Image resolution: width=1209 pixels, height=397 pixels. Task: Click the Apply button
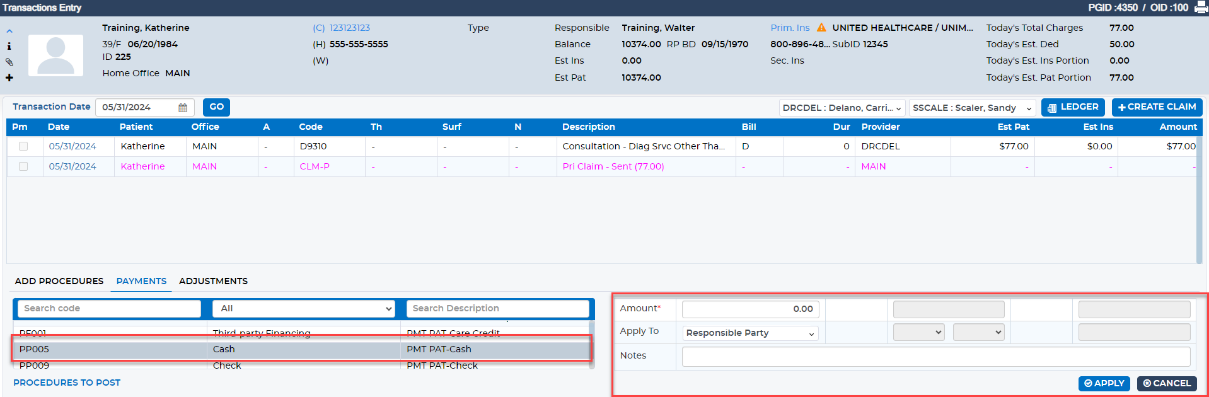tap(1105, 383)
